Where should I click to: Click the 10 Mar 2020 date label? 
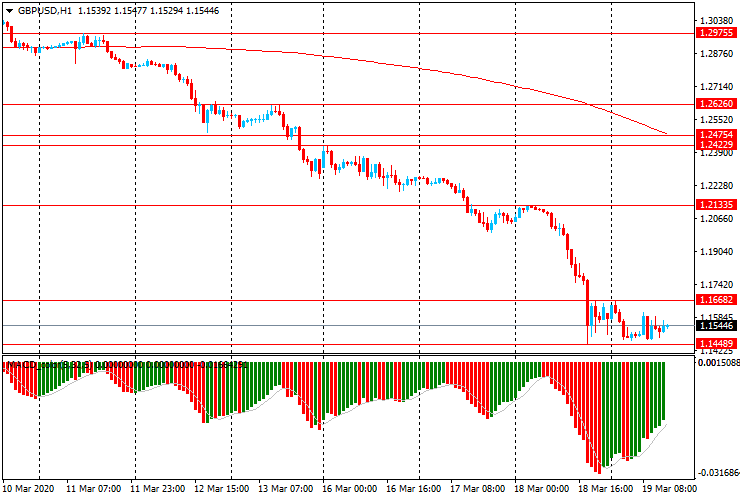pyautogui.click(x=31, y=489)
